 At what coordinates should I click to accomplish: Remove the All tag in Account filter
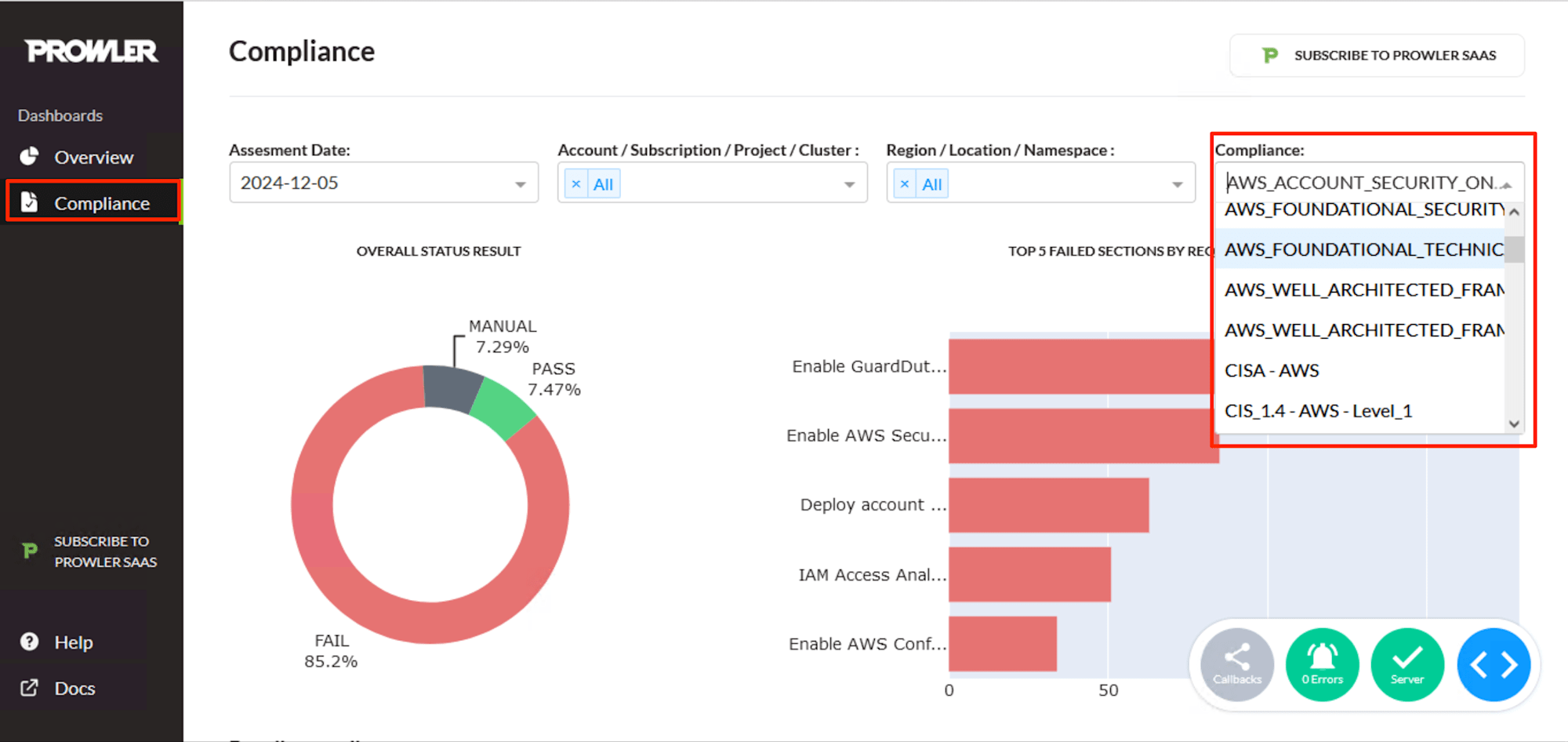pyautogui.click(x=576, y=184)
